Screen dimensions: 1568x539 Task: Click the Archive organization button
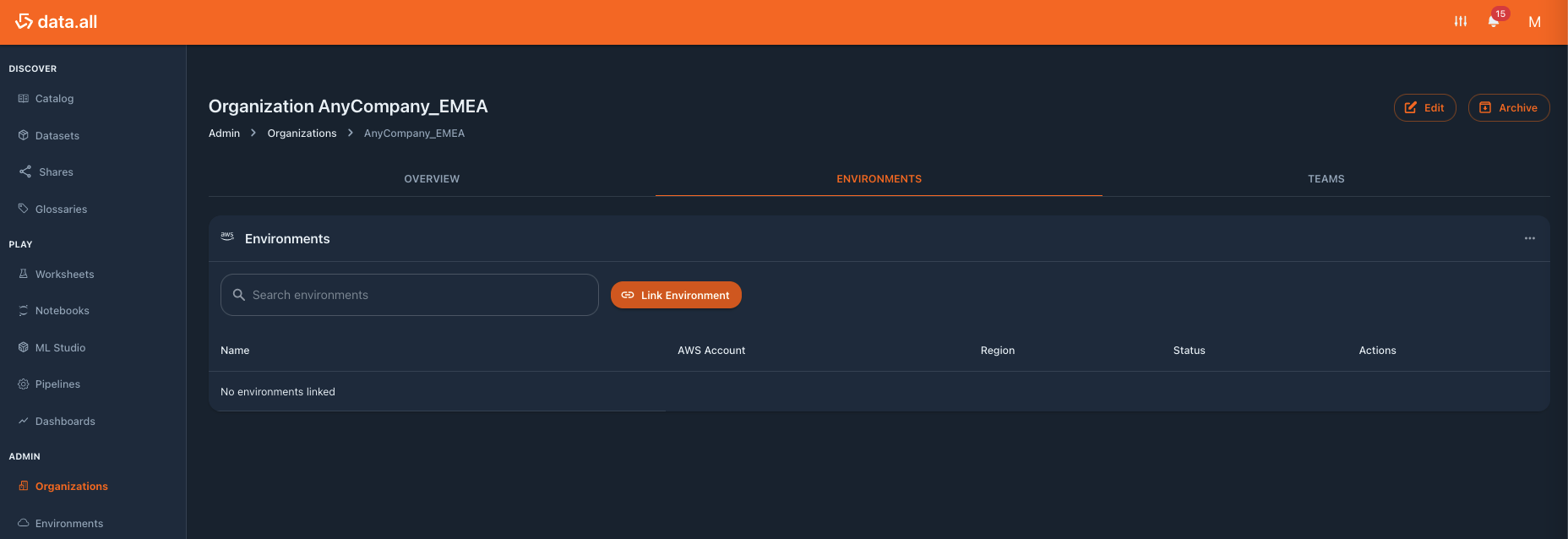[x=1509, y=107]
